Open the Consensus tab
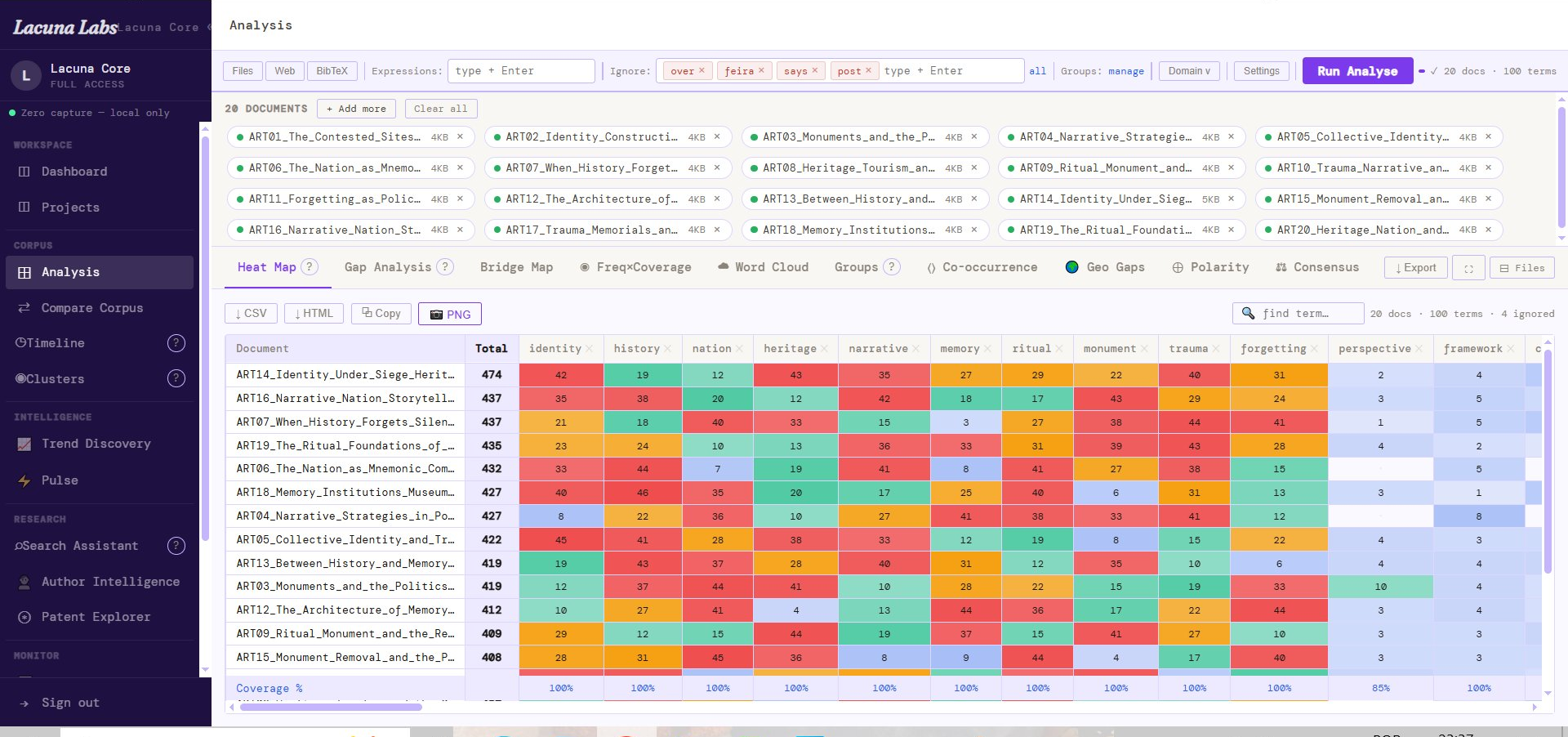 (x=1317, y=267)
